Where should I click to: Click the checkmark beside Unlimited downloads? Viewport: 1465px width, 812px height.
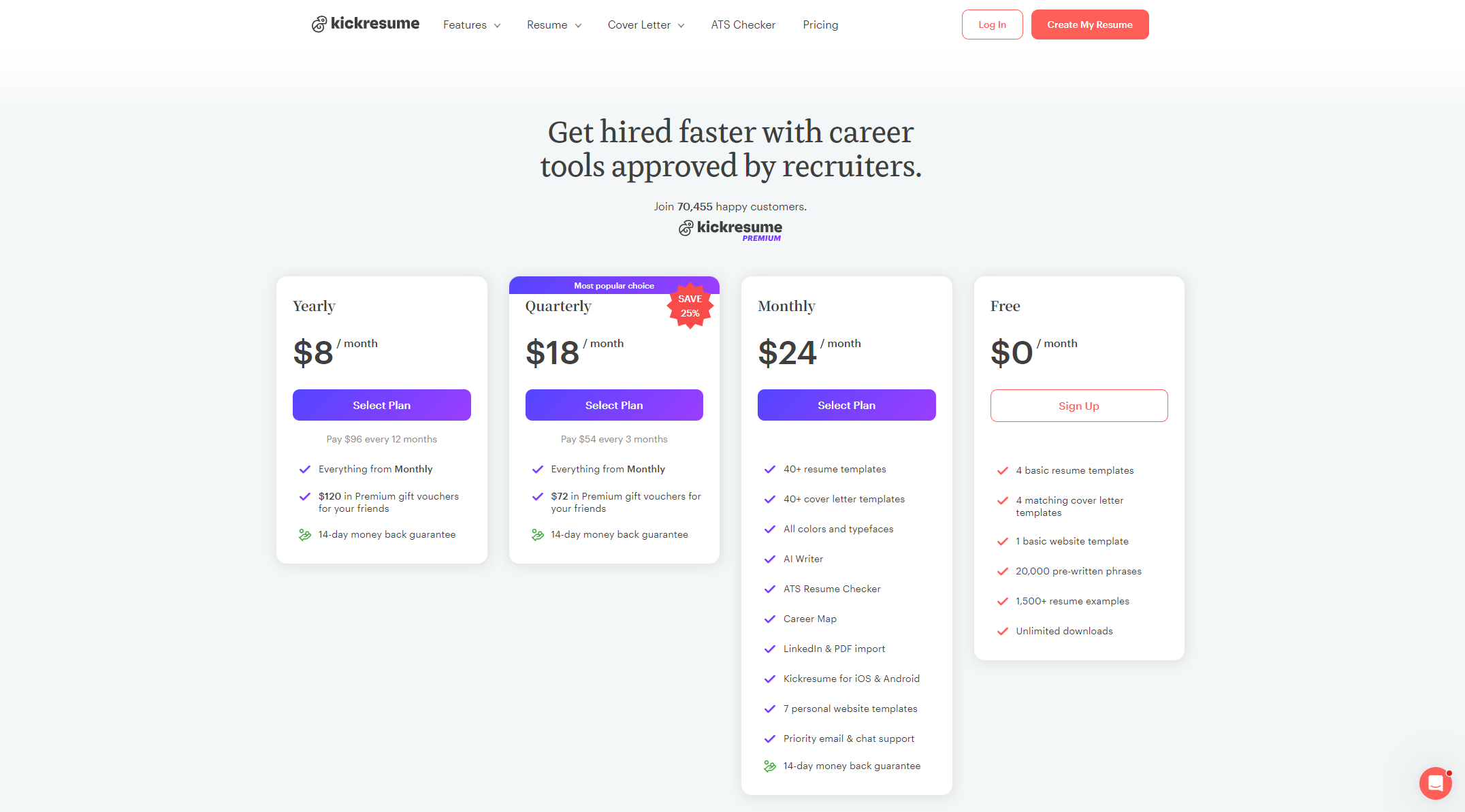point(1002,631)
